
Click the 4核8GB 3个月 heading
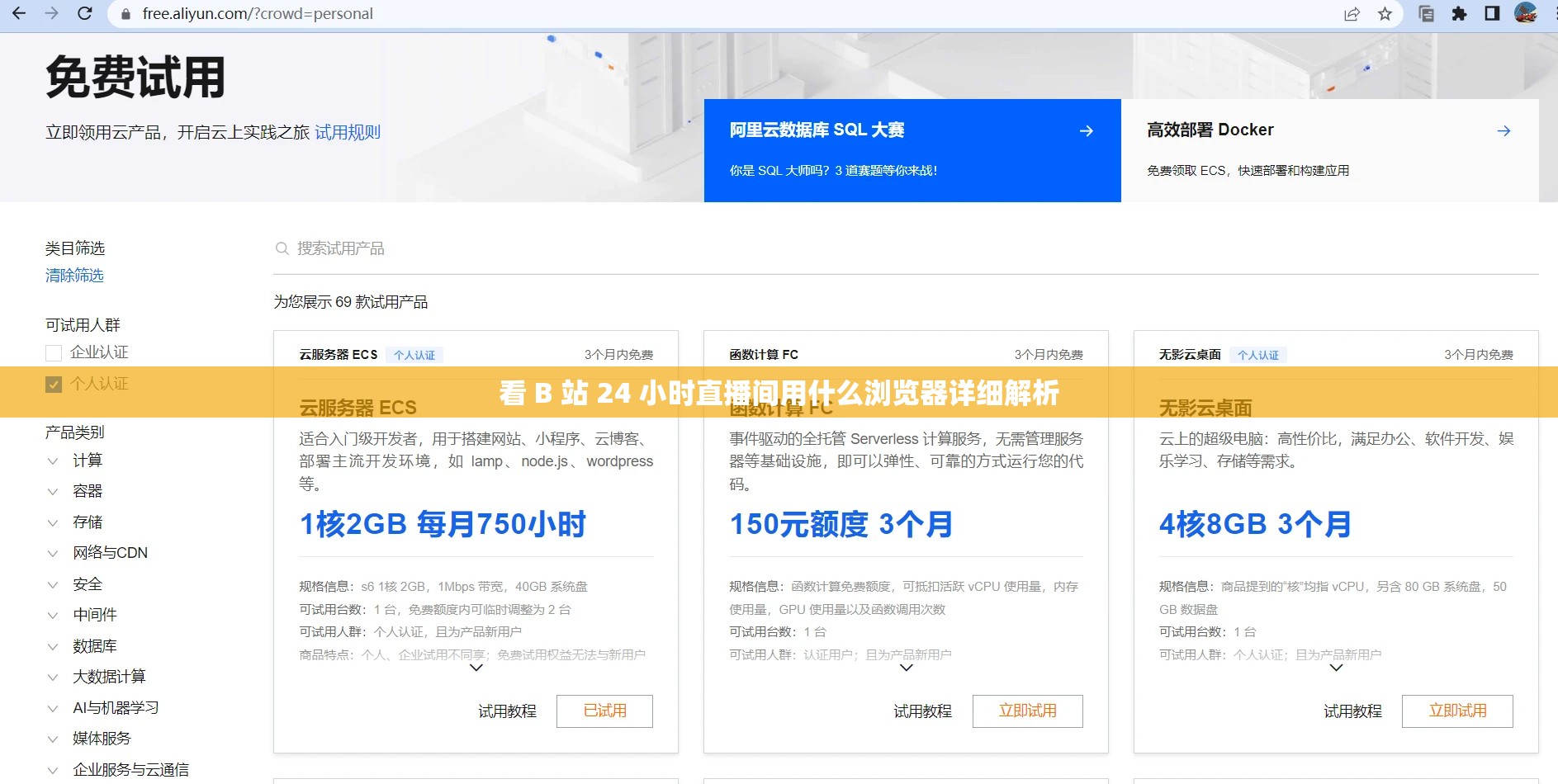click(1255, 525)
